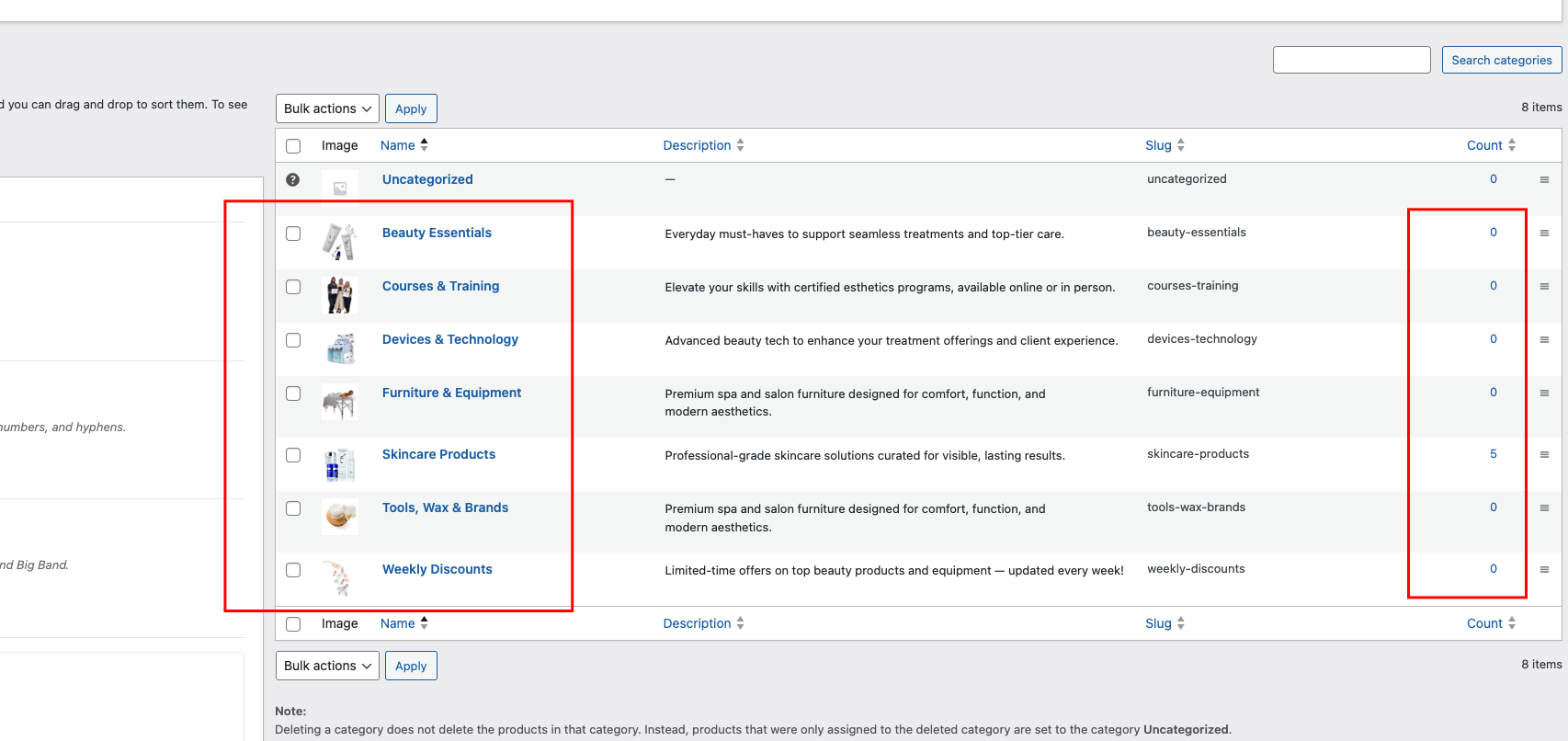Open the Furniture & Equipment category thumbnail
1568x741 pixels.
pyautogui.click(x=340, y=402)
